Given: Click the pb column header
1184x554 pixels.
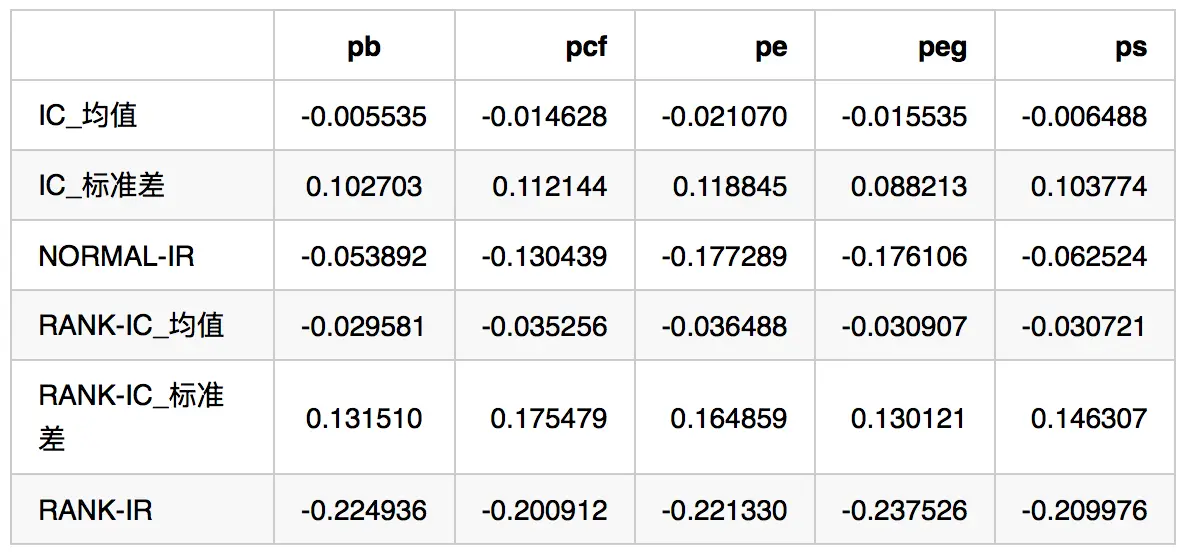Looking at the screenshot, I should pos(364,47).
